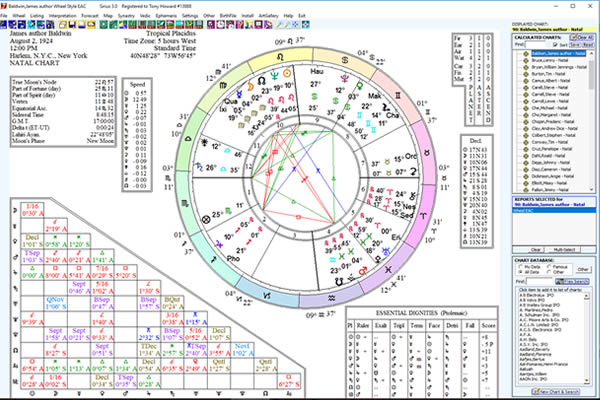Click the clock-face icon in the purple toolbar group
The width and height of the screenshot is (600, 400).
click(x=220, y=25)
